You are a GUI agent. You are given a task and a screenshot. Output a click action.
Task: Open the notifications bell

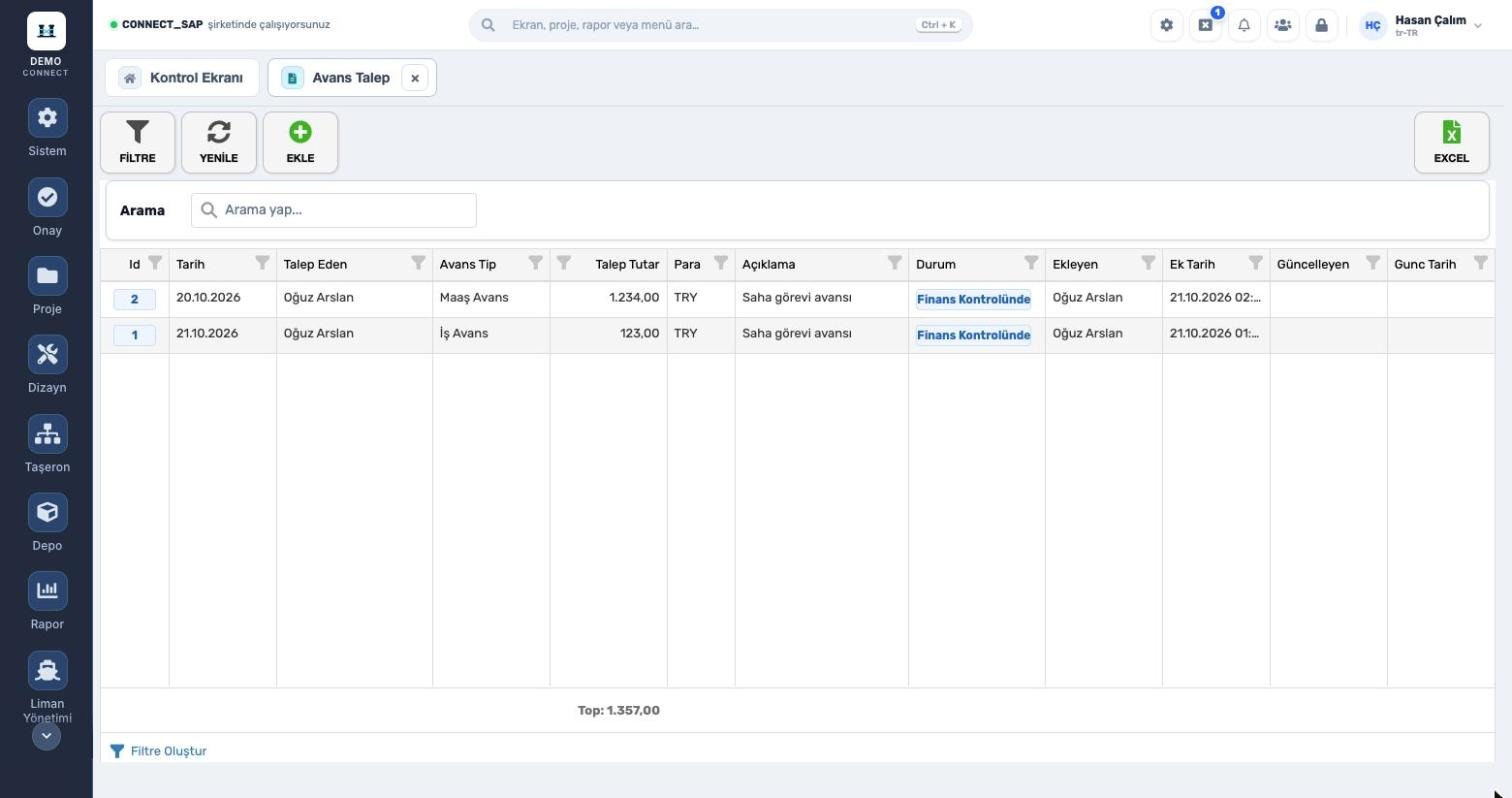(x=1244, y=25)
